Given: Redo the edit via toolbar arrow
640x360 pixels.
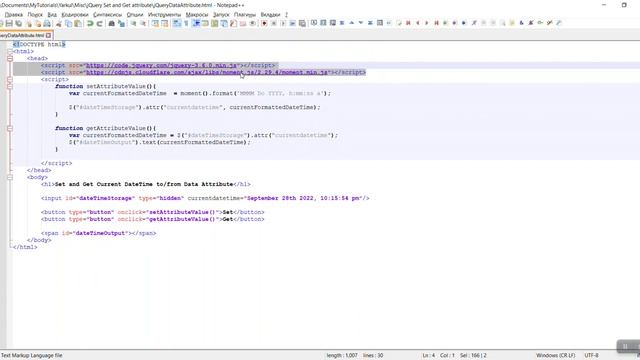Looking at the screenshot, I should pos(99,23).
